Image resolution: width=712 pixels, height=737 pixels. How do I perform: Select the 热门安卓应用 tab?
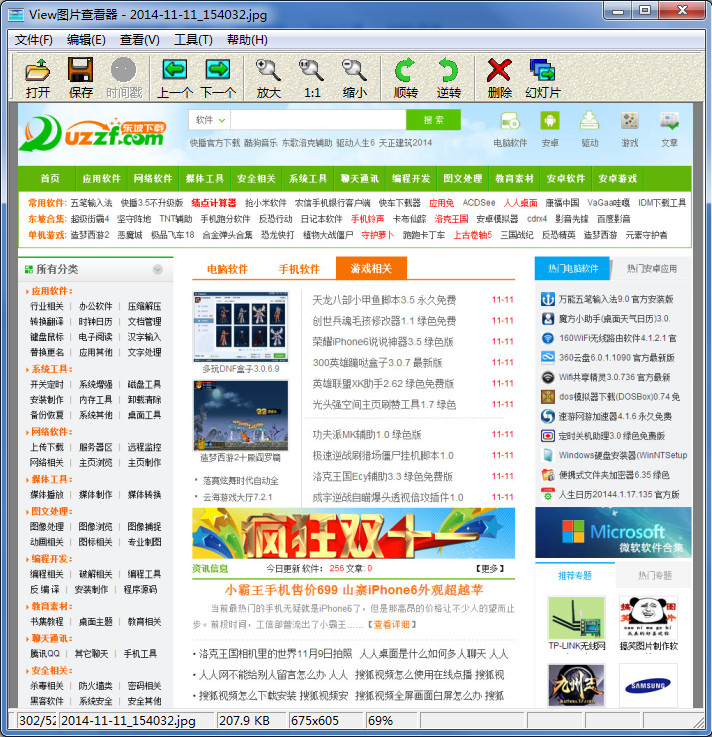tap(651, 268)
